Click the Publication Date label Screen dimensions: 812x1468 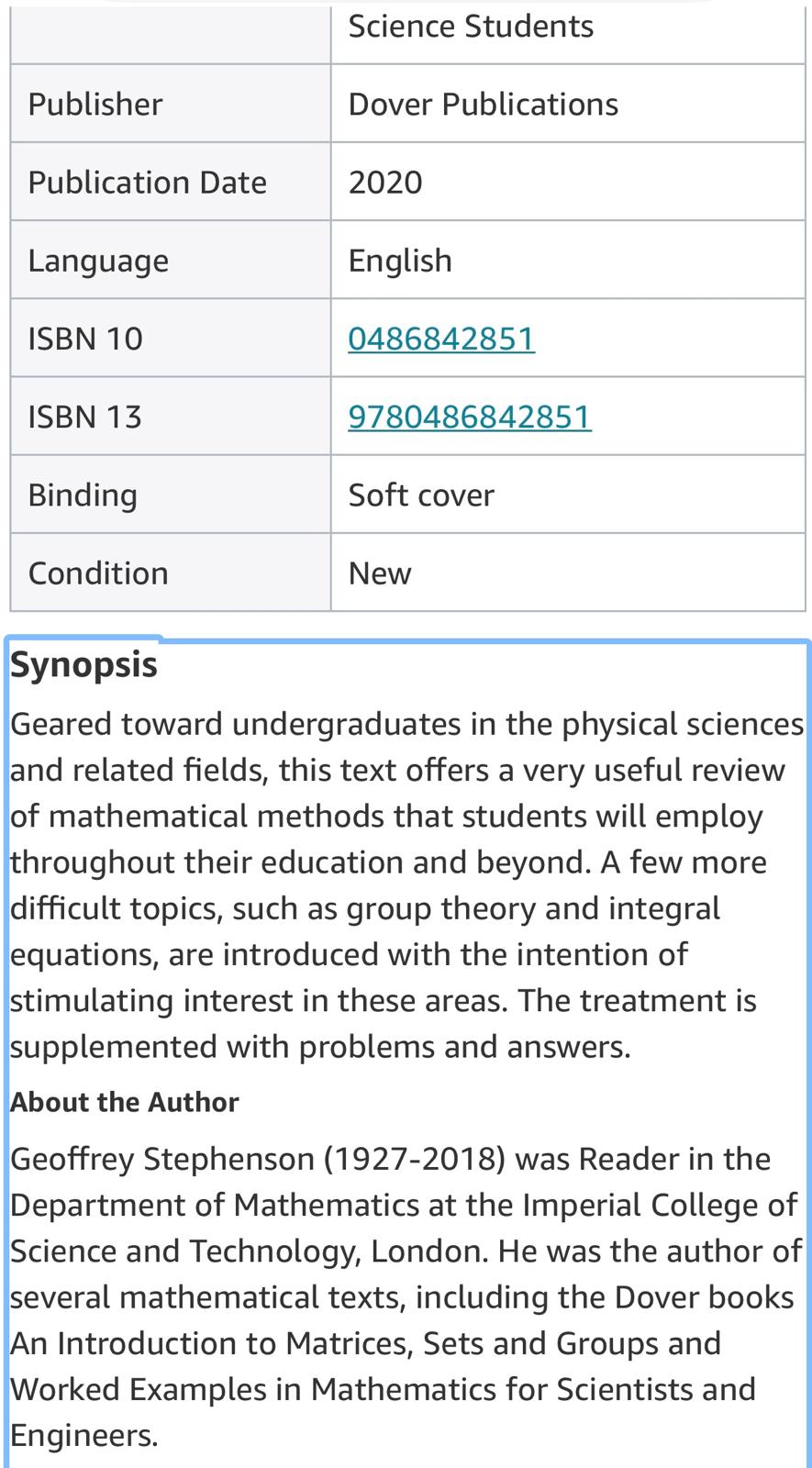[x=147, y=183]
